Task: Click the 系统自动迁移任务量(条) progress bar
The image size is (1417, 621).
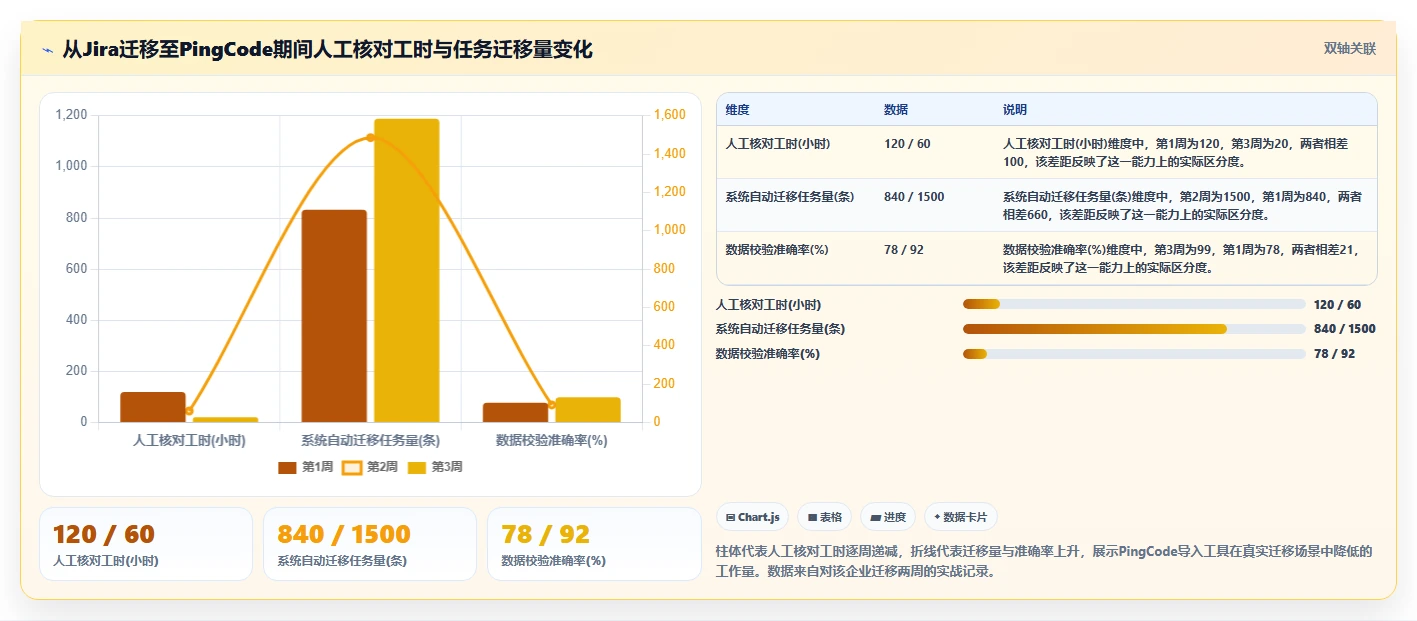Action: pos(1134,329)
